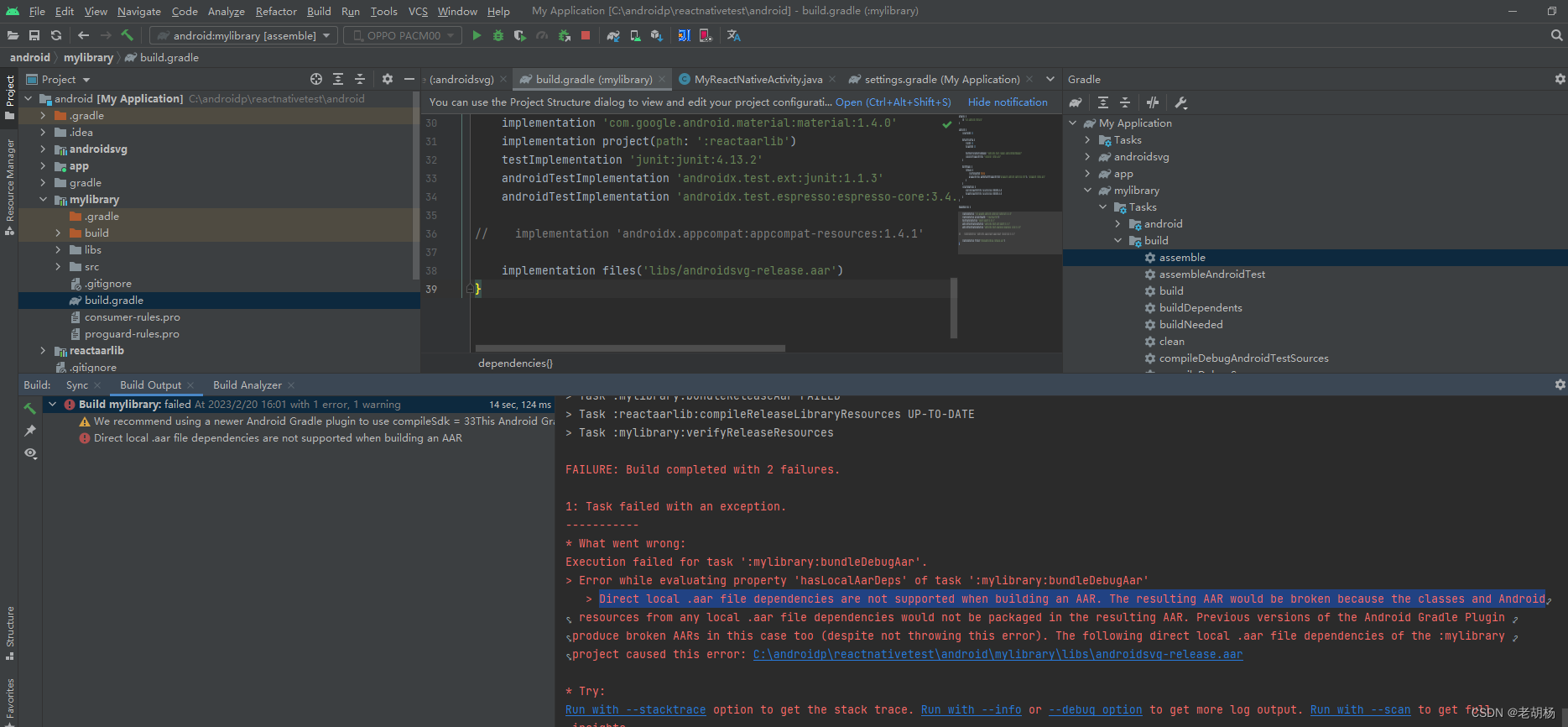Switch to settings.gradle (My Application) tab
This screenshot has height=727, width=1568.
coord(942,79)
